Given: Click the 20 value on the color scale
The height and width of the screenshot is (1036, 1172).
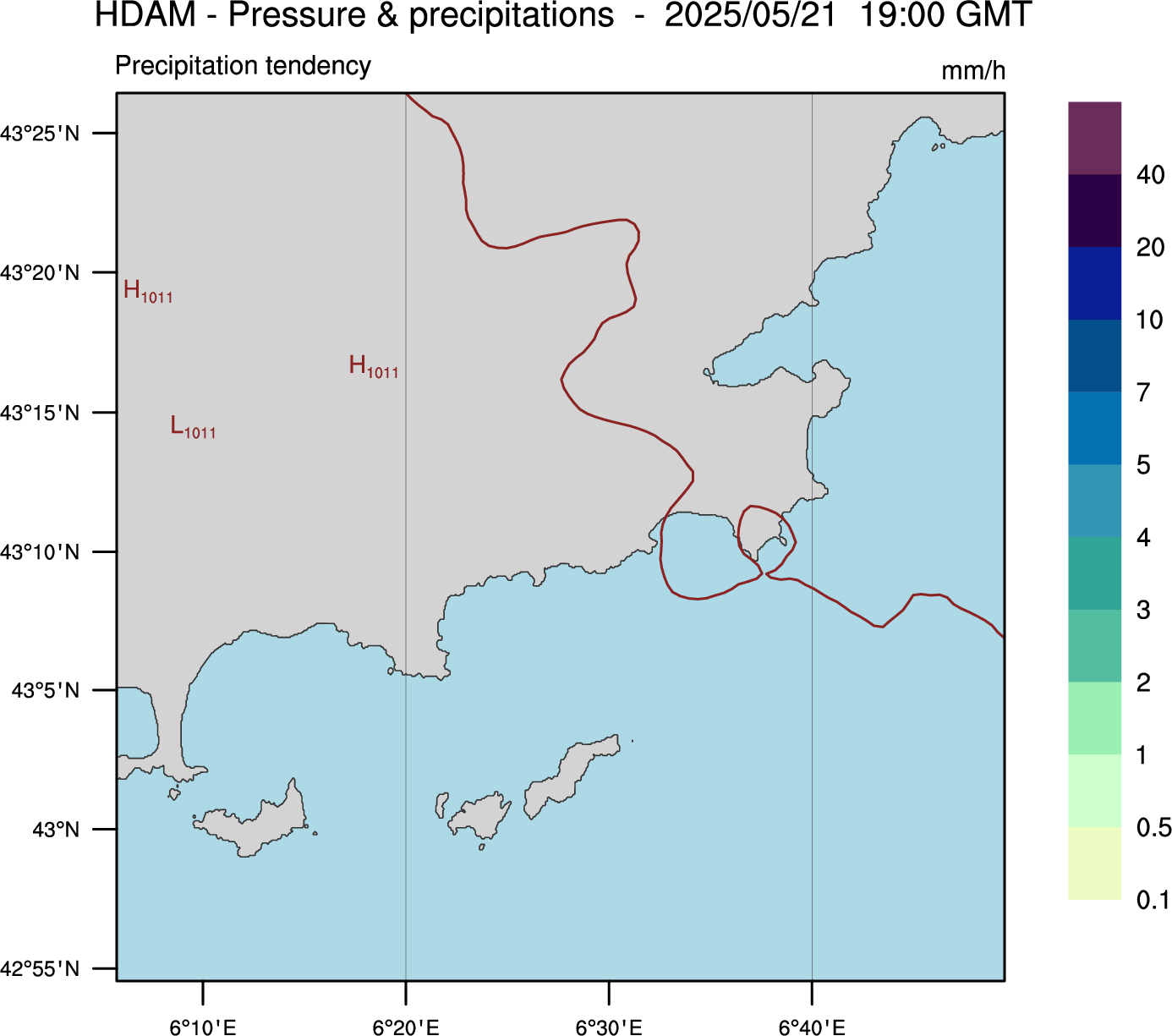Looking at the screenshot, I should coord(1151,248).
